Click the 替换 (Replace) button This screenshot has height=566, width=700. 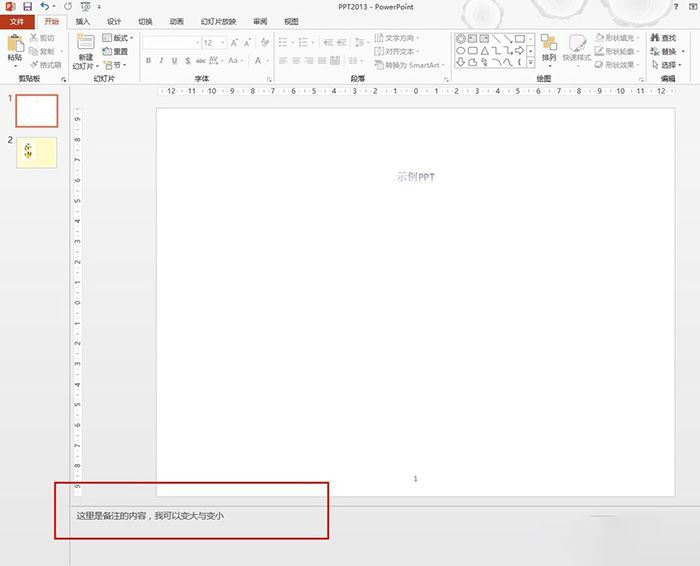(667, 51)
